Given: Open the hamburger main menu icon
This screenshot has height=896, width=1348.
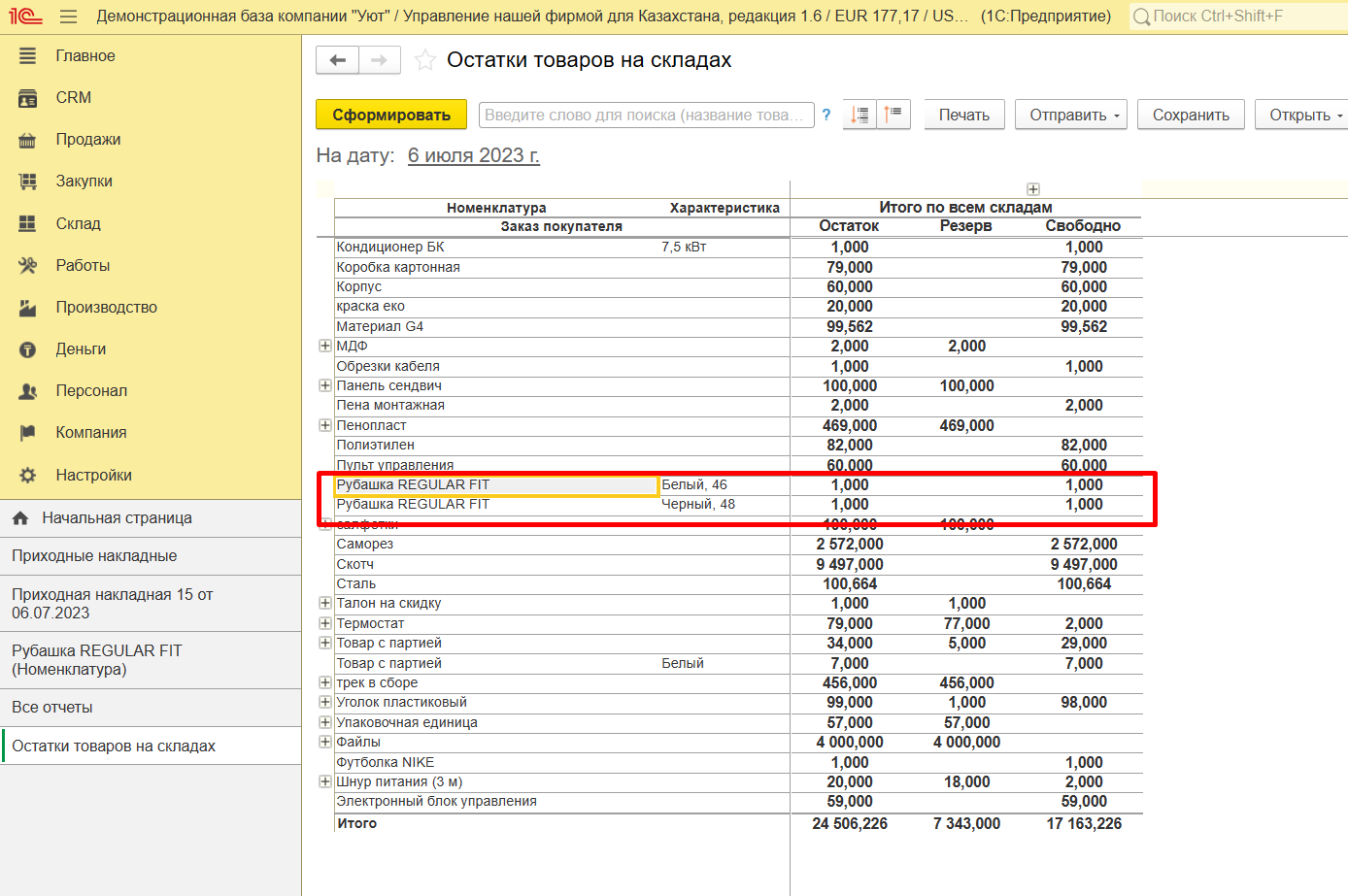Looking at the screenshot, I should pyautogui.click(x=68, y=17).
